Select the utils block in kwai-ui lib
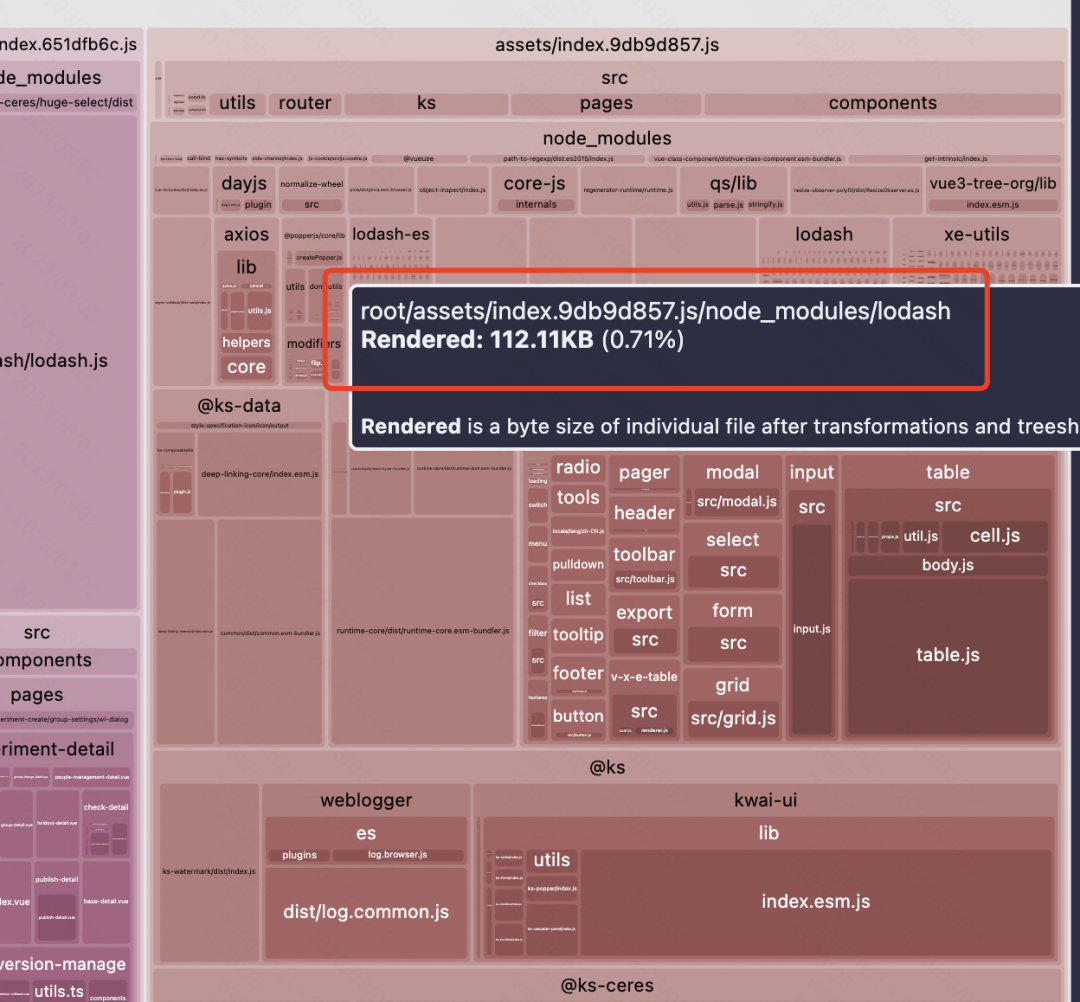The image size is (1080, 1002). coord(552,860)
